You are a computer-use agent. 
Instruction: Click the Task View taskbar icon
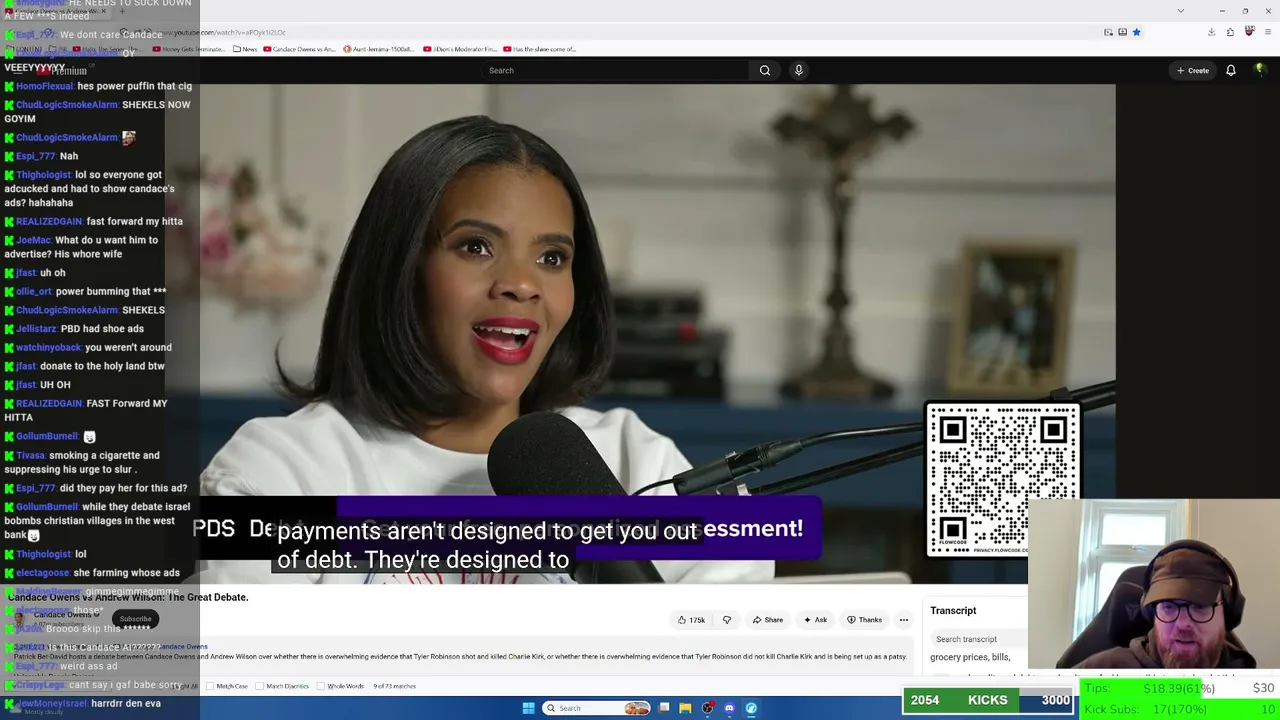663,708
